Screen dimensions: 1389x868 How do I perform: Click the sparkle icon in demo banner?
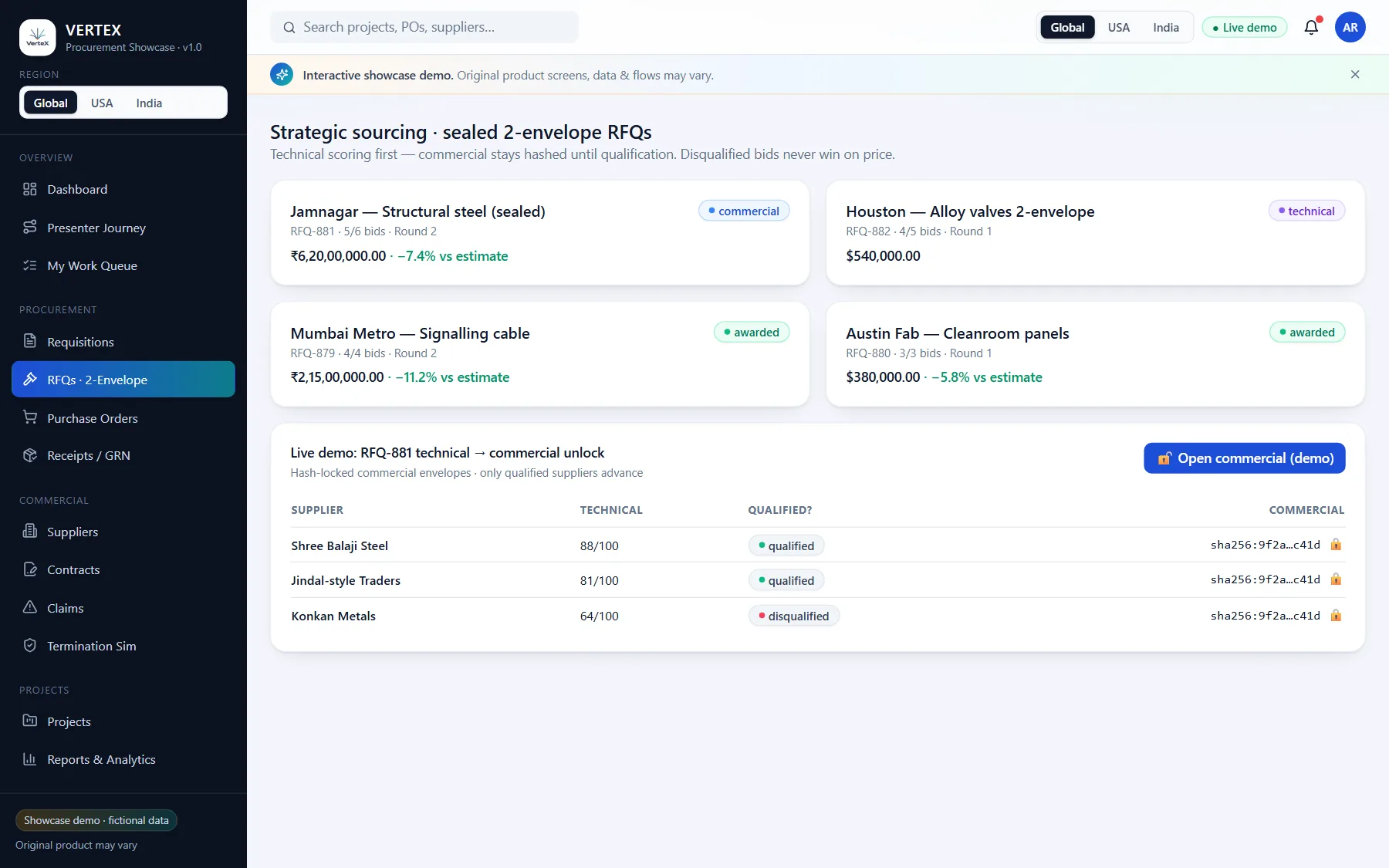pos(282,75)
